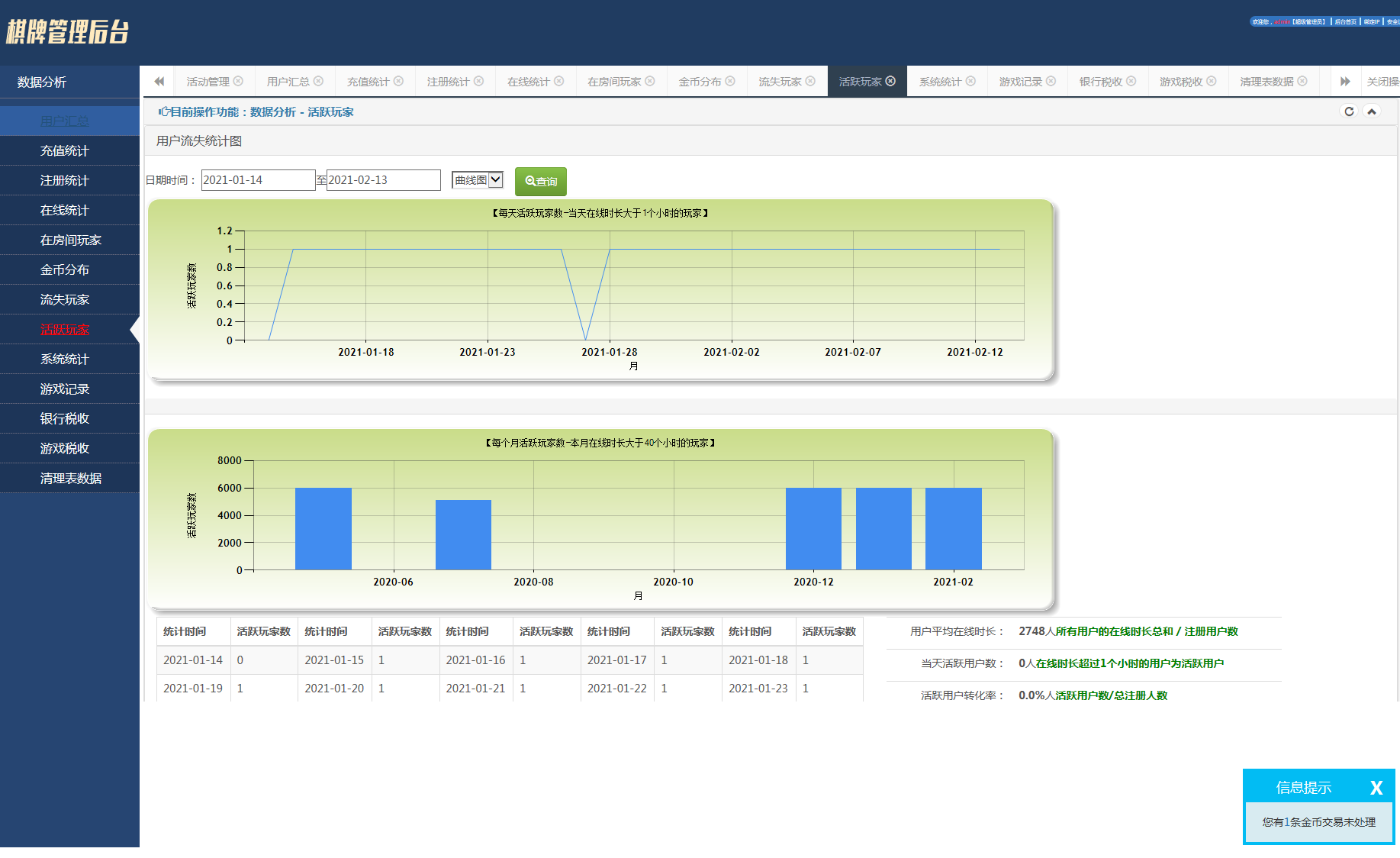This screenshot has height=858, width=1400.
Task: Close the 活跃玩家 tab via its x icon
Action: click(x=890, y=81)
